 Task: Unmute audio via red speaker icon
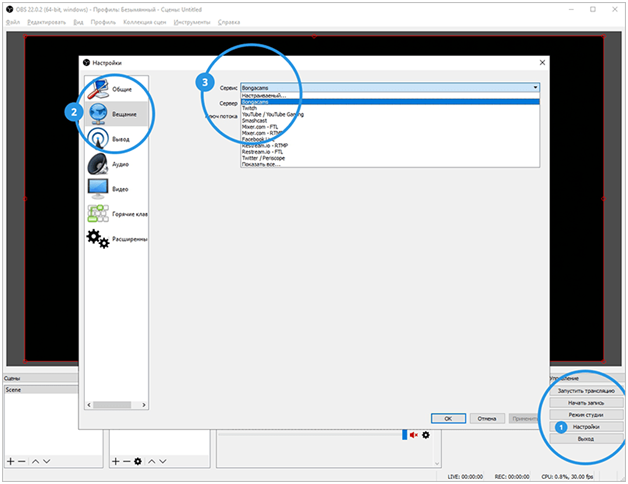click(x=414, y=435)
